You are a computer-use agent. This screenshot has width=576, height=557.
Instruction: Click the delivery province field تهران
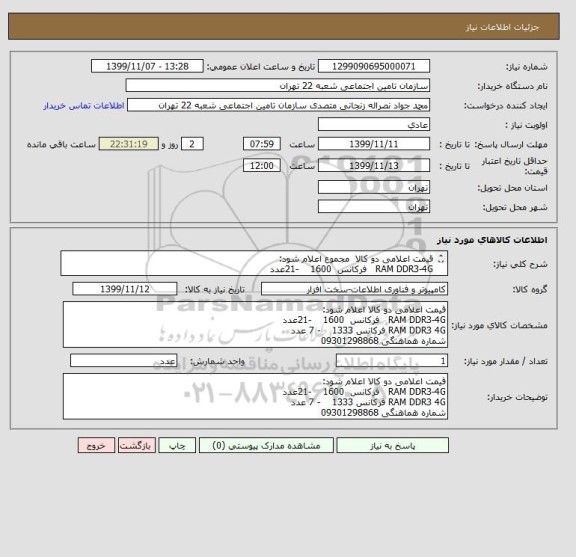click(374, 187)
